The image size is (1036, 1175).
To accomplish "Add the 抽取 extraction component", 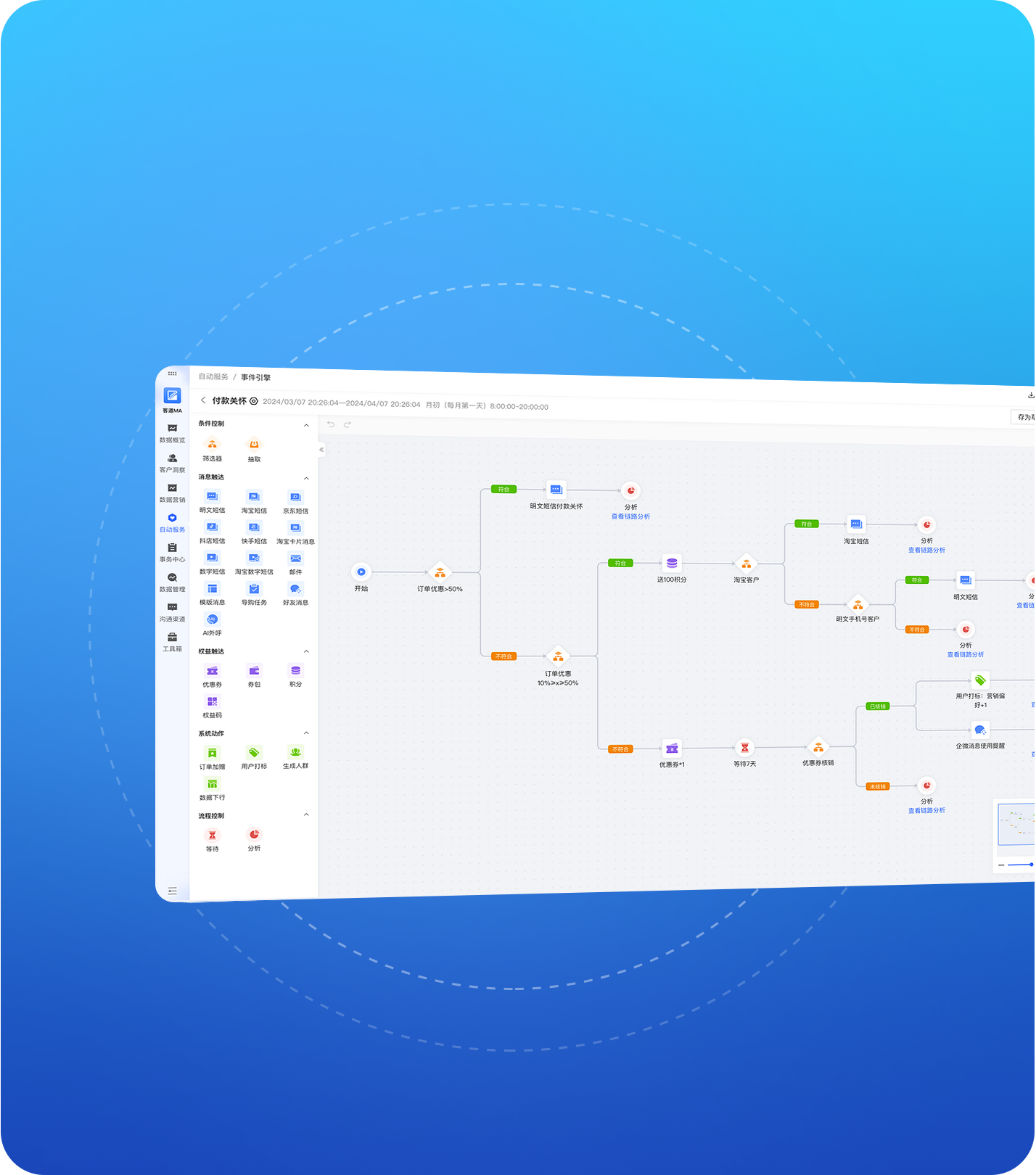I will tap(254, 450).
